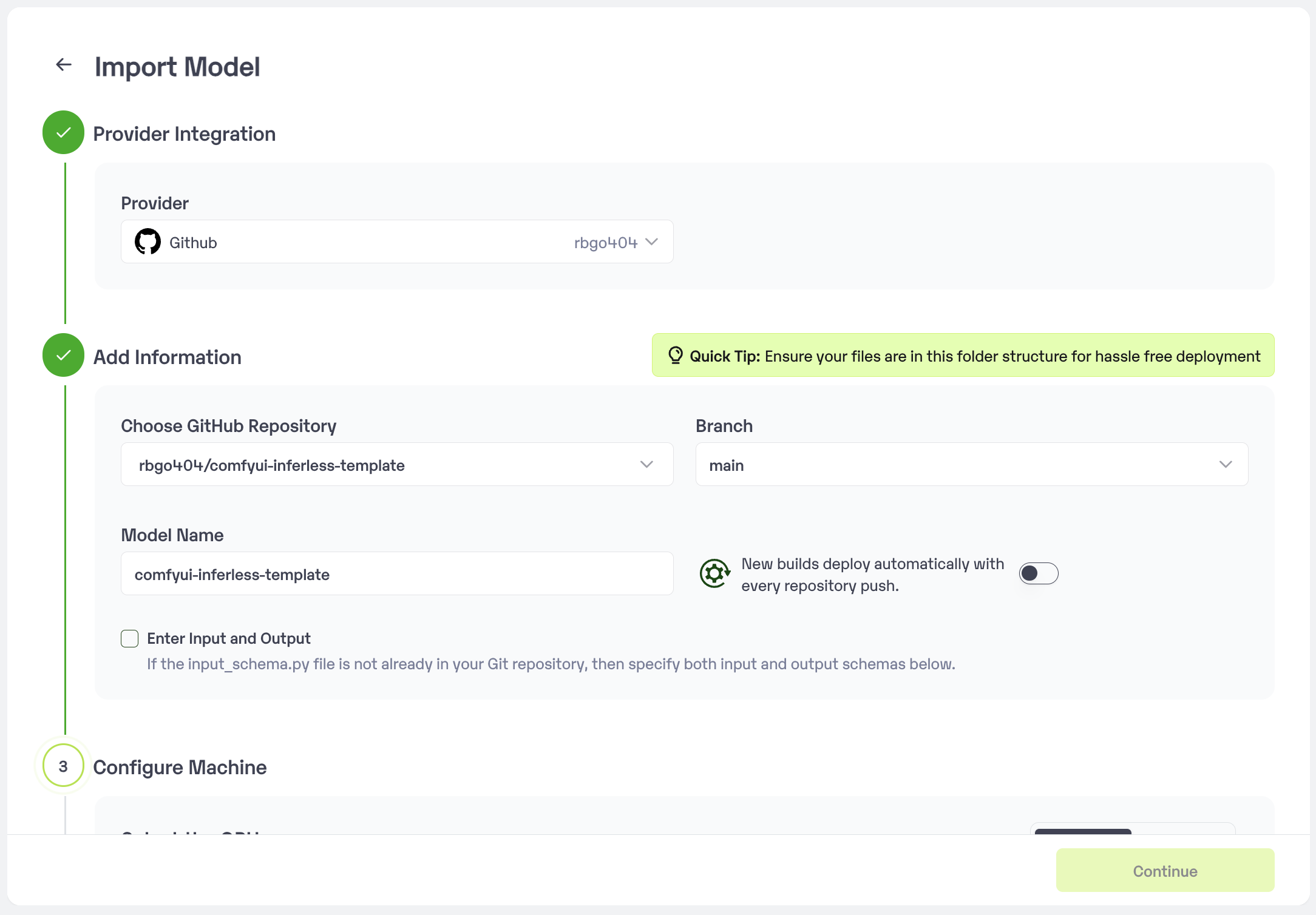Click the Add Information step heading
The width and height of the screenshot is (1316, 915).
pyautogui.click(x=167, y=357)
